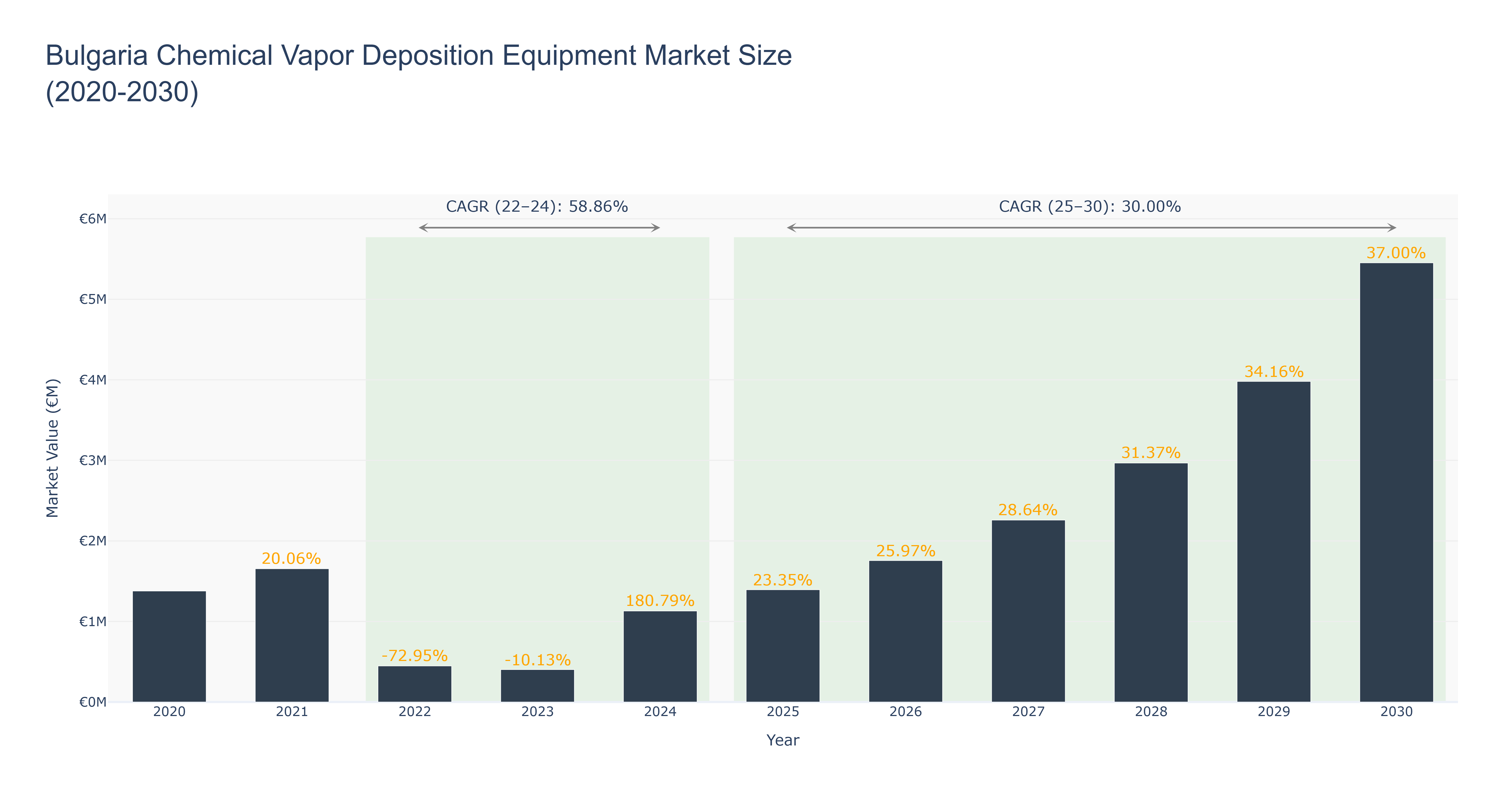Click the 2028 x-axis label

(x=1150, y=712)
